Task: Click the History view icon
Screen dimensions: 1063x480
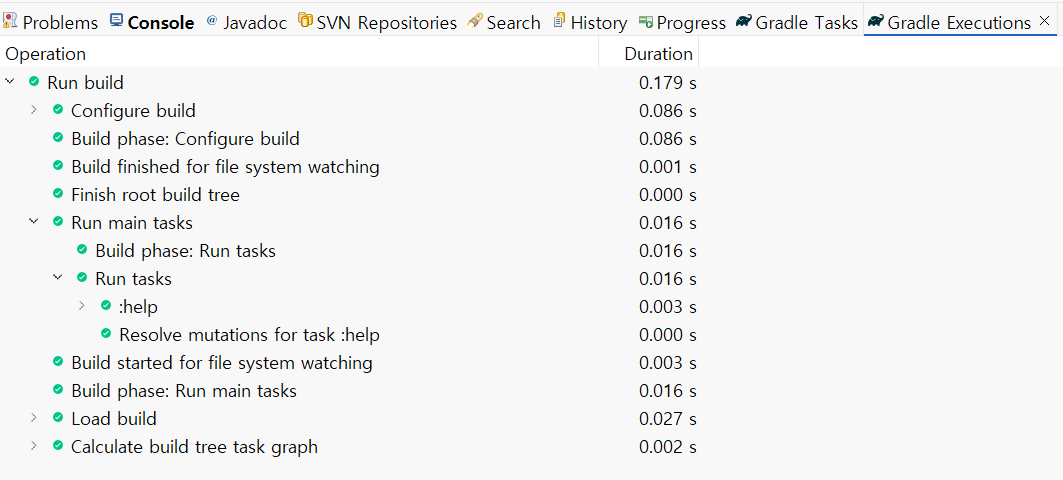Action: pos(560,21)
